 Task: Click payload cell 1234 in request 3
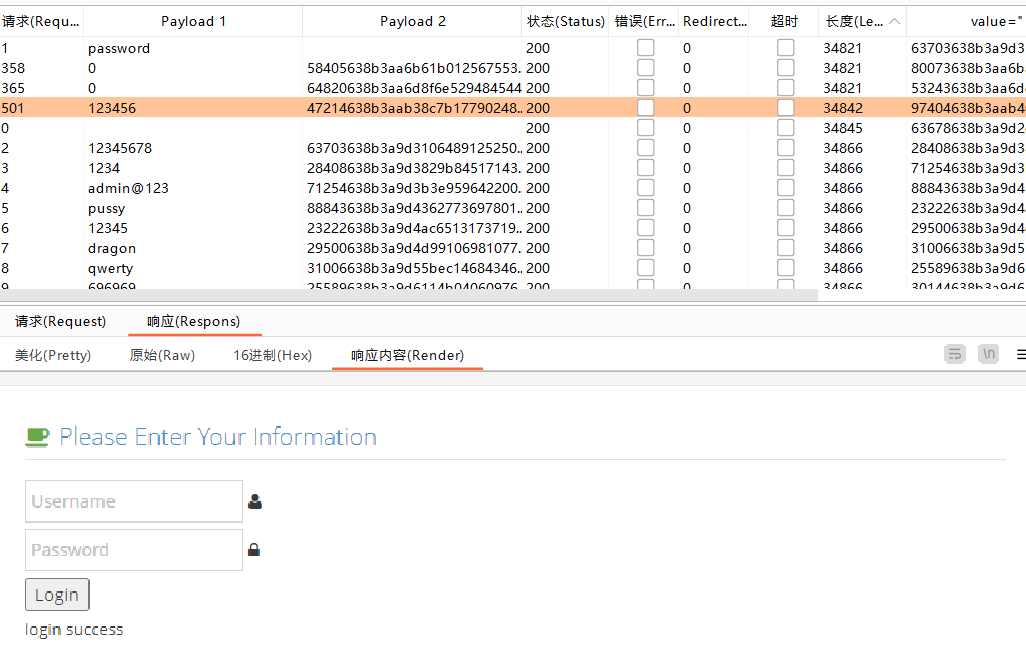(104, 168)
